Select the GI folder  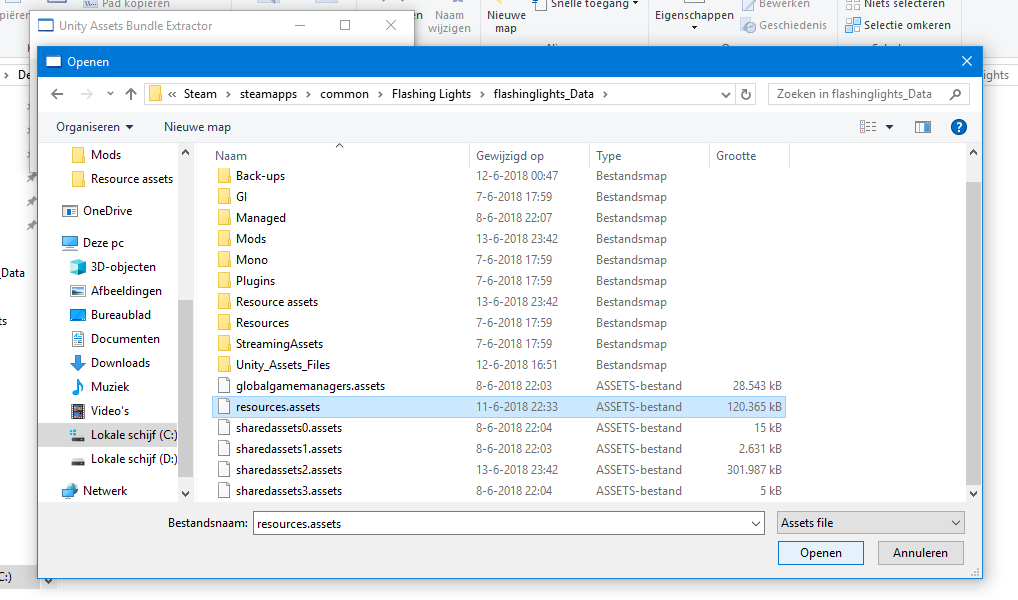(x=241, y=197)
